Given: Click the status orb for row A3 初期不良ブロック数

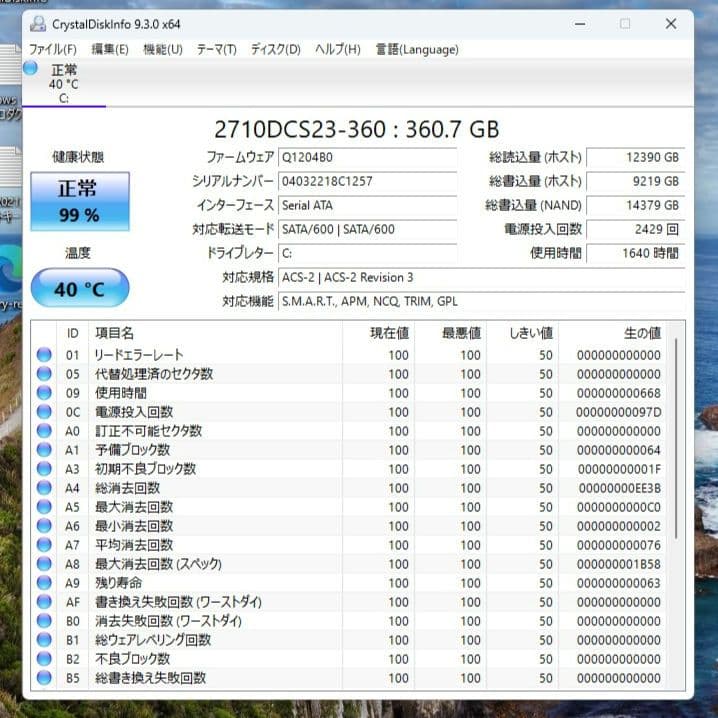Looking at the screenshot, I should pos(44,468).
